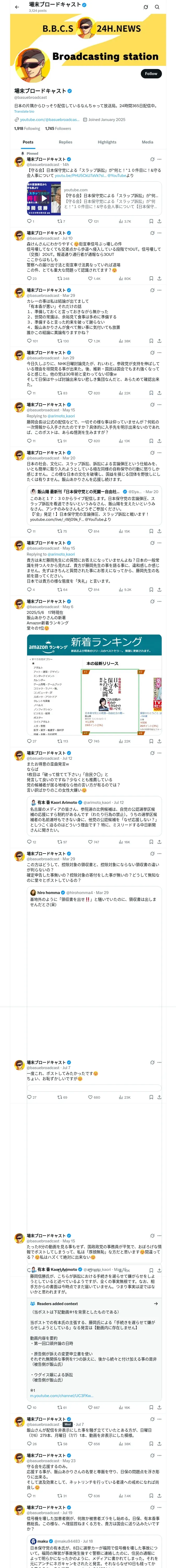Like the pinned post with 121 likes

coord(93,221)
